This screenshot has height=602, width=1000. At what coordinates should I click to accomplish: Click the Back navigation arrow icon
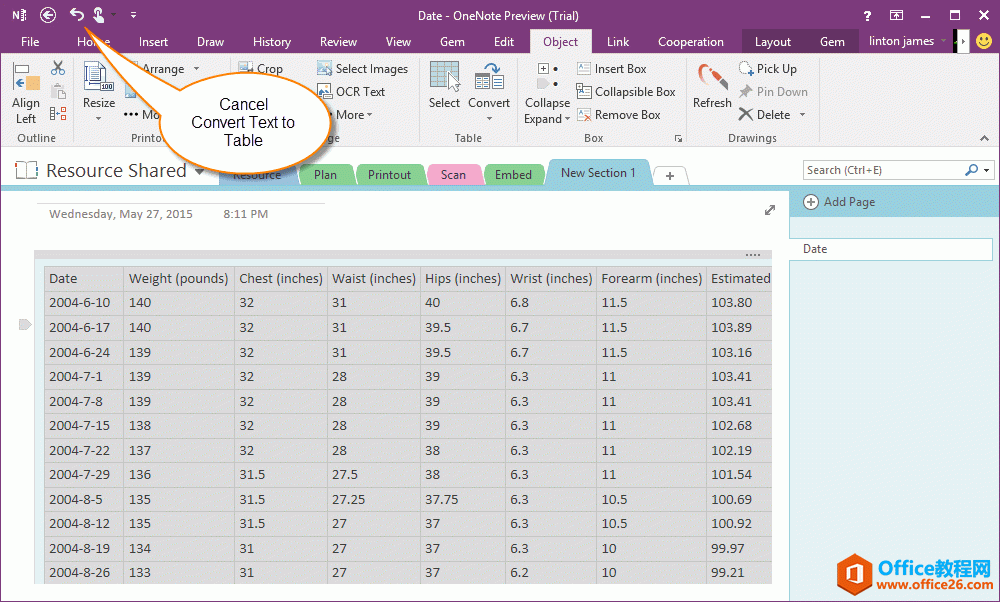48,14
